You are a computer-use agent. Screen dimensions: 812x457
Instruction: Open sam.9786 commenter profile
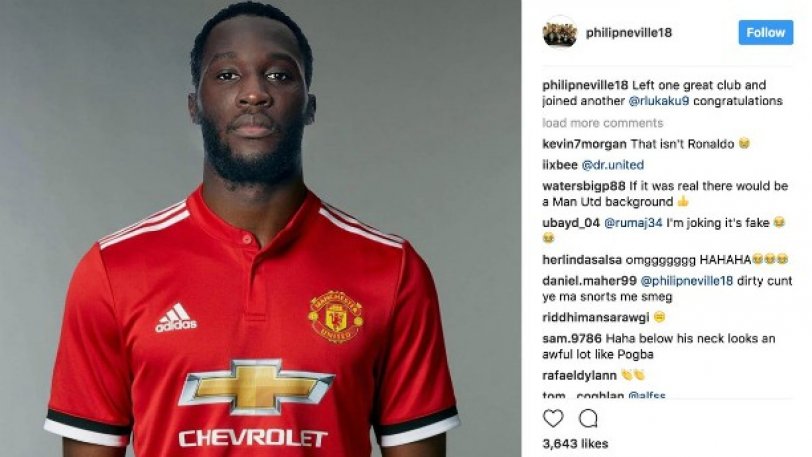[572, 339]
